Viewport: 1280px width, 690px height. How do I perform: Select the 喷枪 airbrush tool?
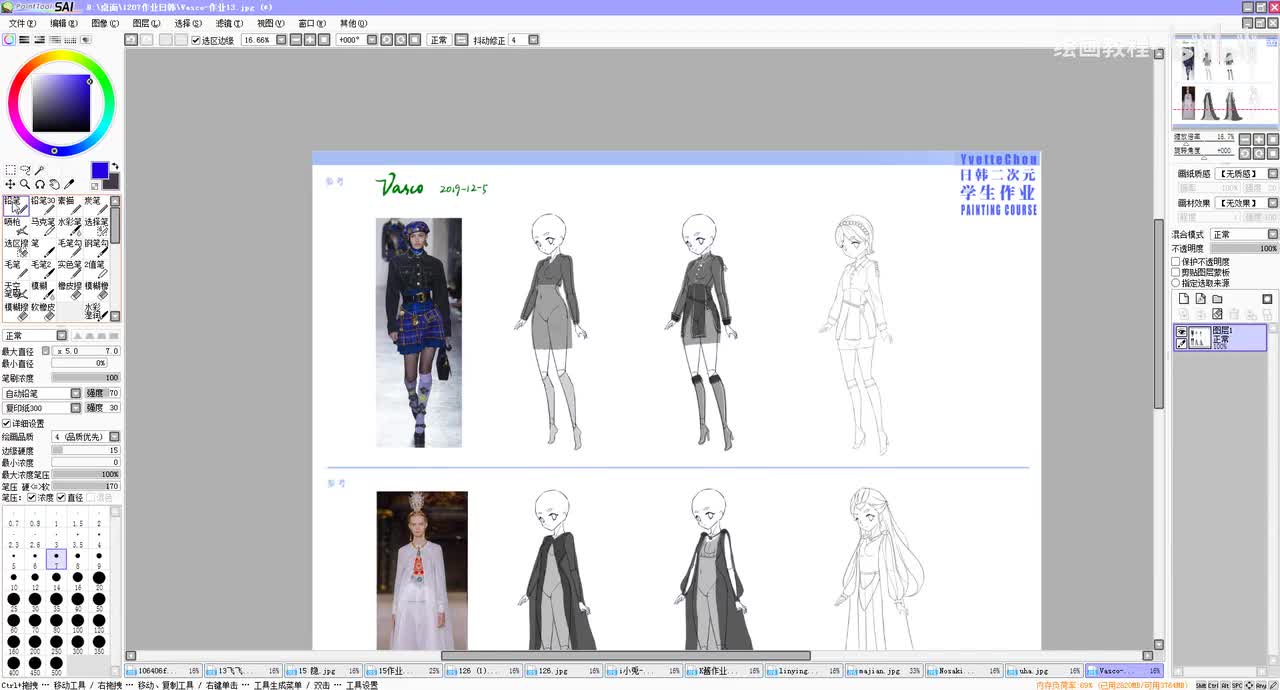tap(15, 227)
